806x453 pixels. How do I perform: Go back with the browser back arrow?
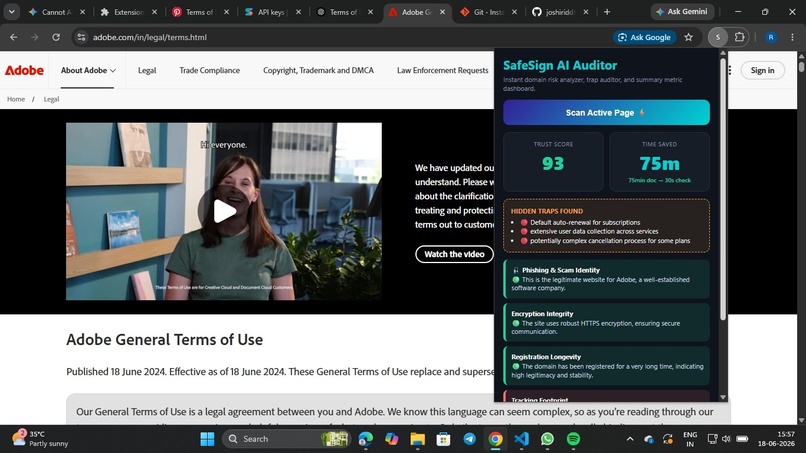[x=13, y=37]
